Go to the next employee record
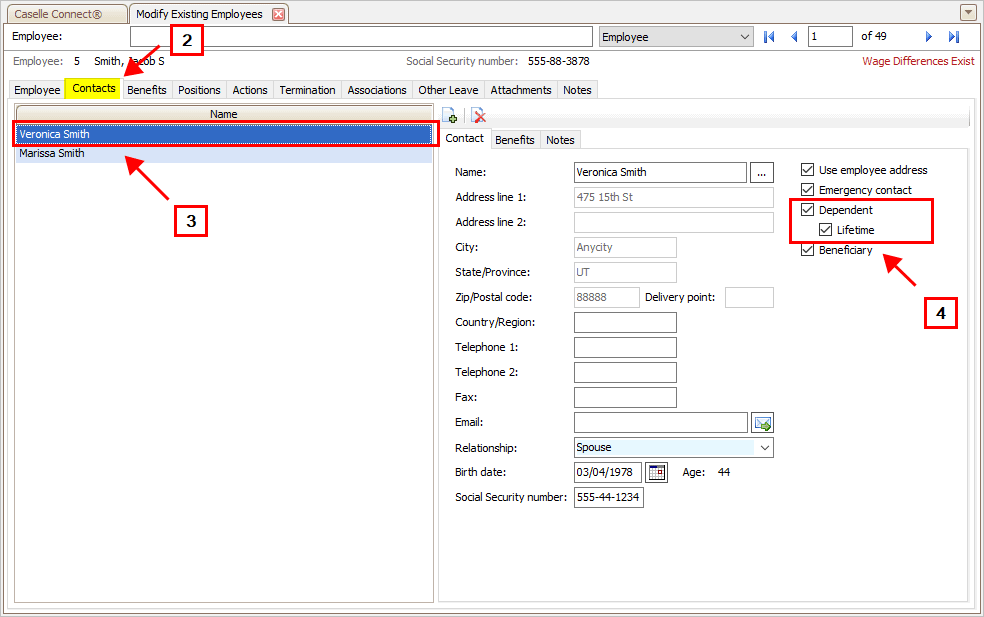The image size is (984, 617). pos(928,37)
